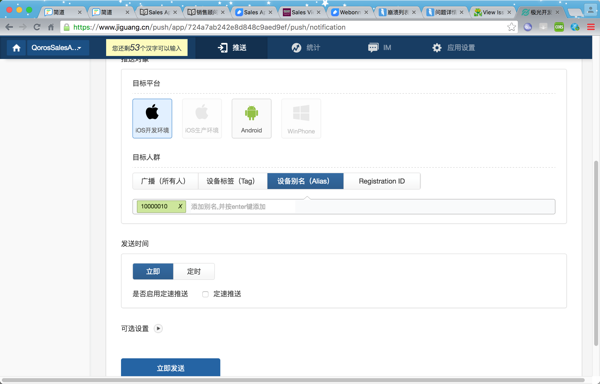Select 广播（所有人）audience option
Viewport: 600px width, 384px height.
click(x=165, y=181)
